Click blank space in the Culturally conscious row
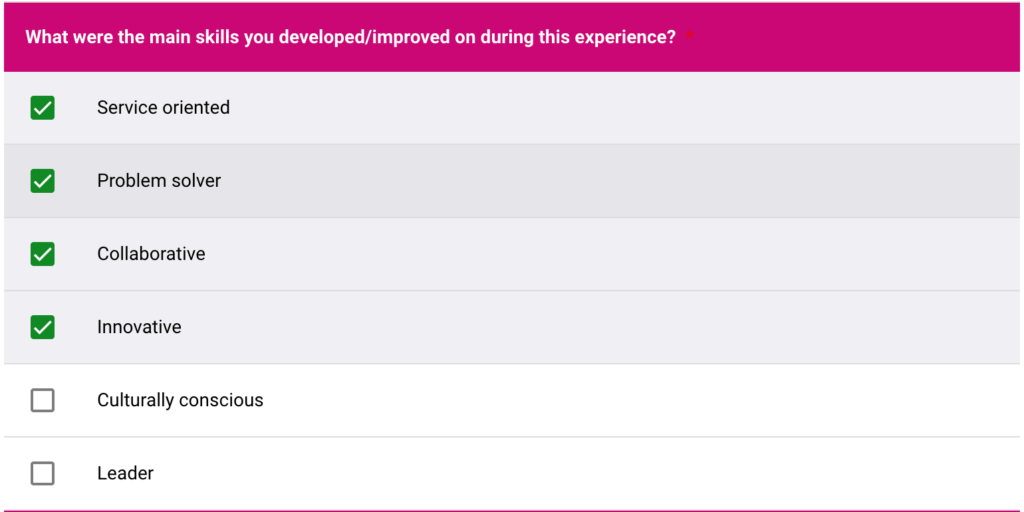 point(600,400)
